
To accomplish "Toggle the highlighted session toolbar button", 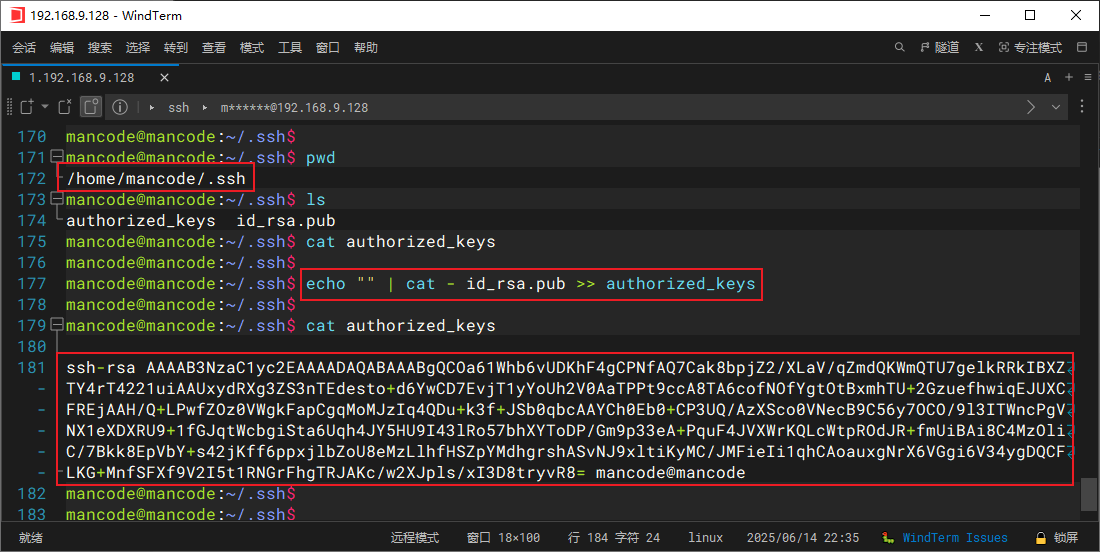I will [x=91, y=107].
